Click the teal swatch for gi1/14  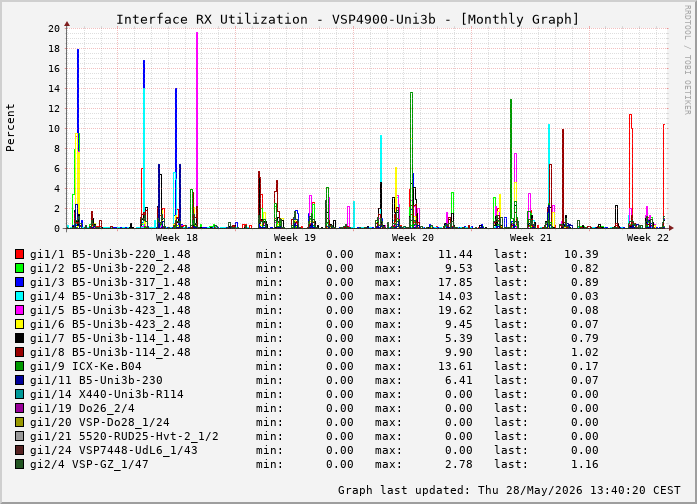(x=19, y=394)
